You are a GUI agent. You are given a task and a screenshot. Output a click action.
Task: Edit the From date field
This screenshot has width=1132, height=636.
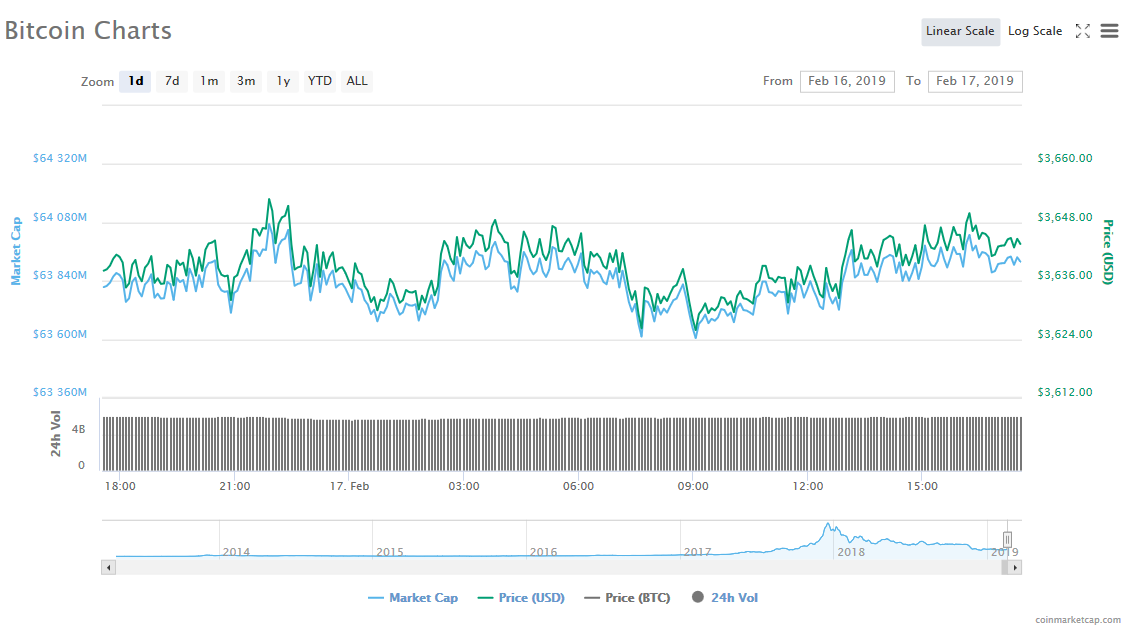847,81
